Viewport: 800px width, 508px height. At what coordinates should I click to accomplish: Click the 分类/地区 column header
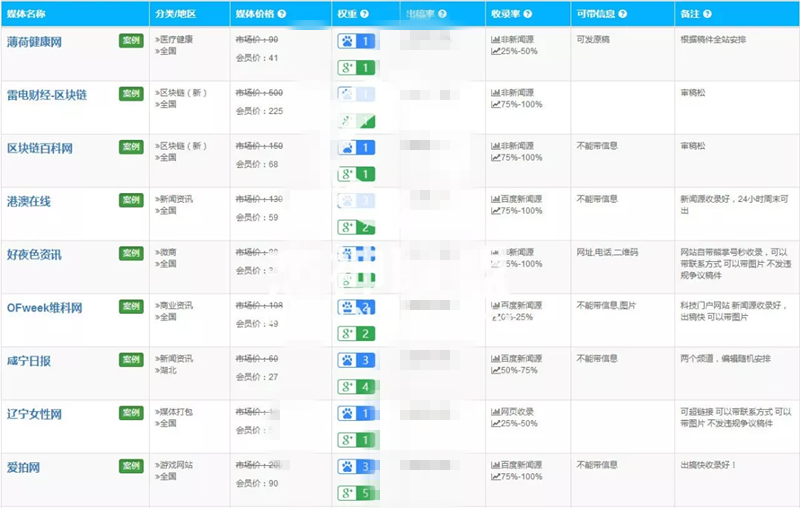pyautogui.click(x=176, y=14)
